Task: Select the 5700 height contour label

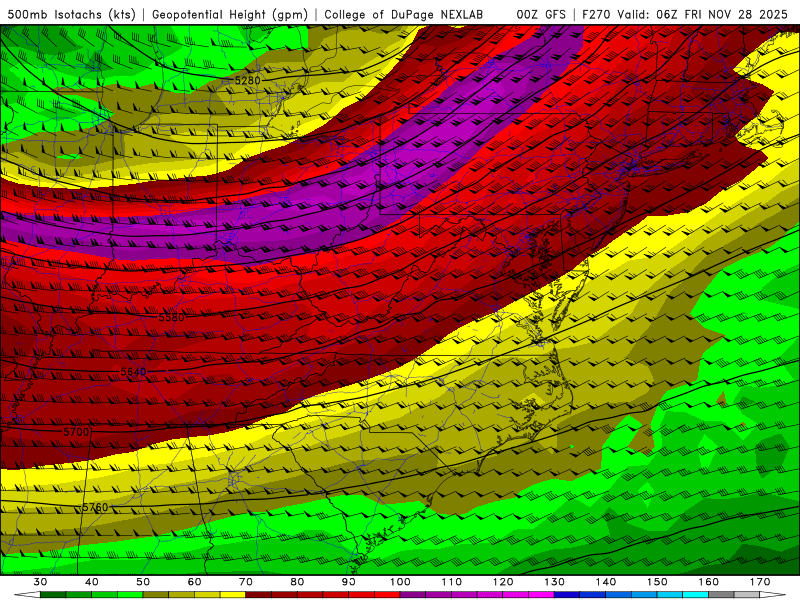Action: (76, 432)
